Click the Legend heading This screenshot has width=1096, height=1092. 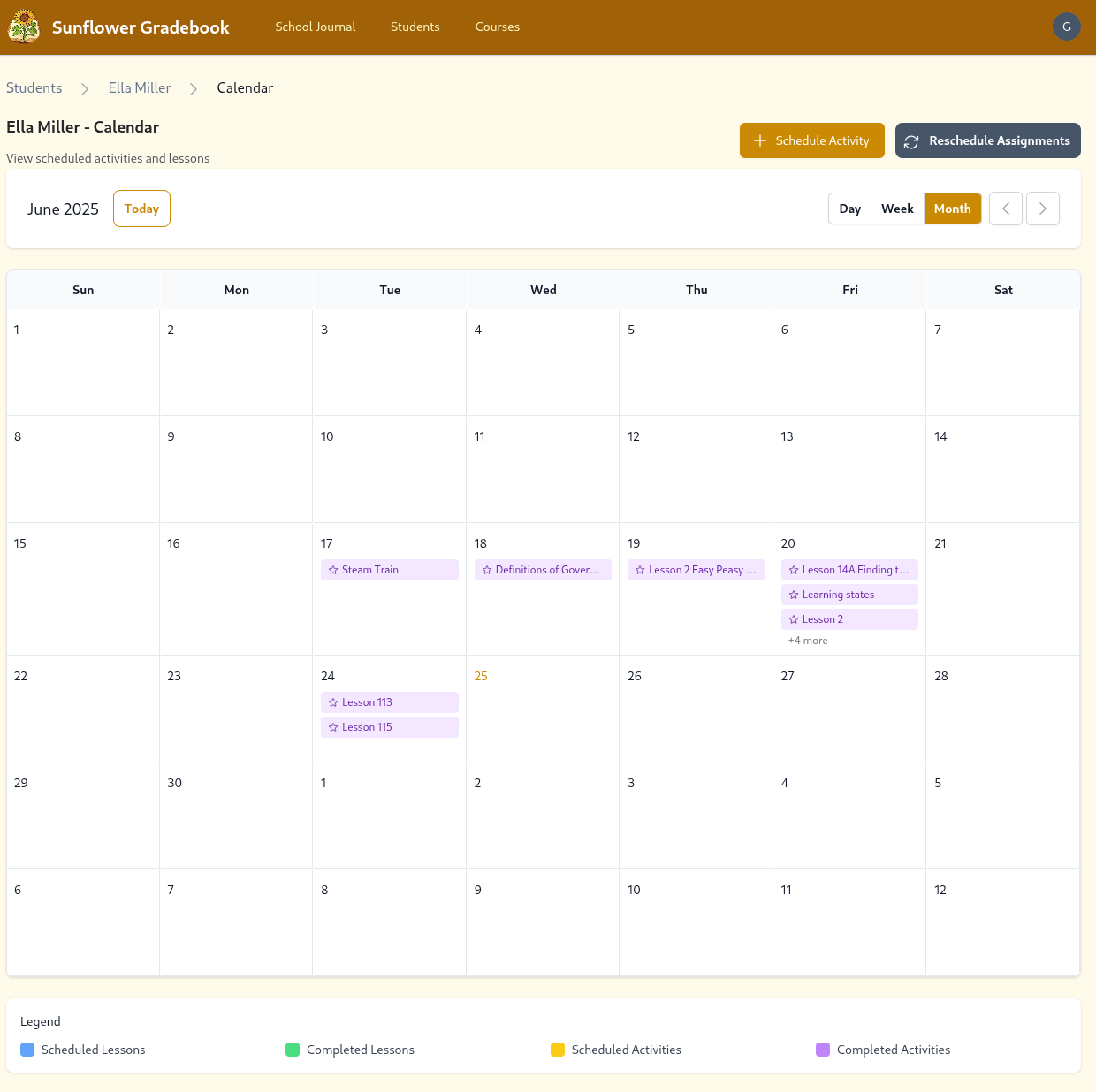click(x=41, y=1021)
